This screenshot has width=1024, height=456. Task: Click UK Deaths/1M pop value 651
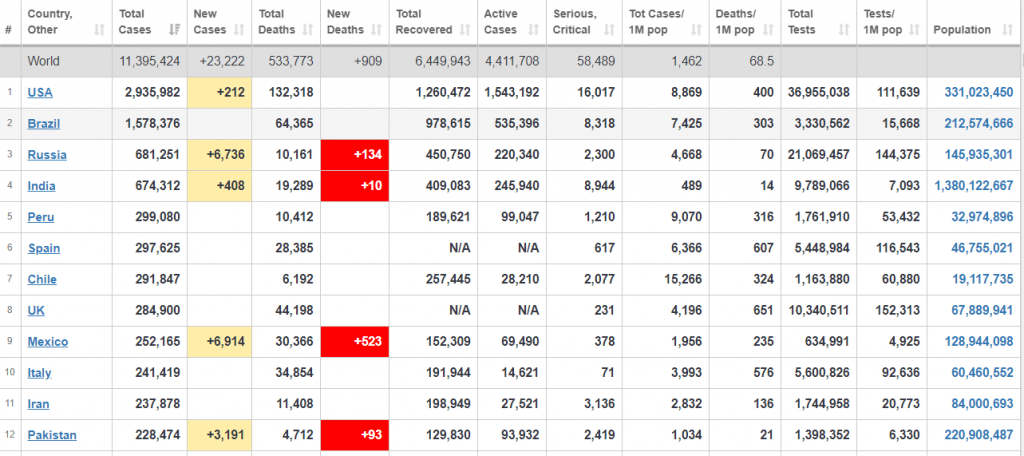pos(764,310)
